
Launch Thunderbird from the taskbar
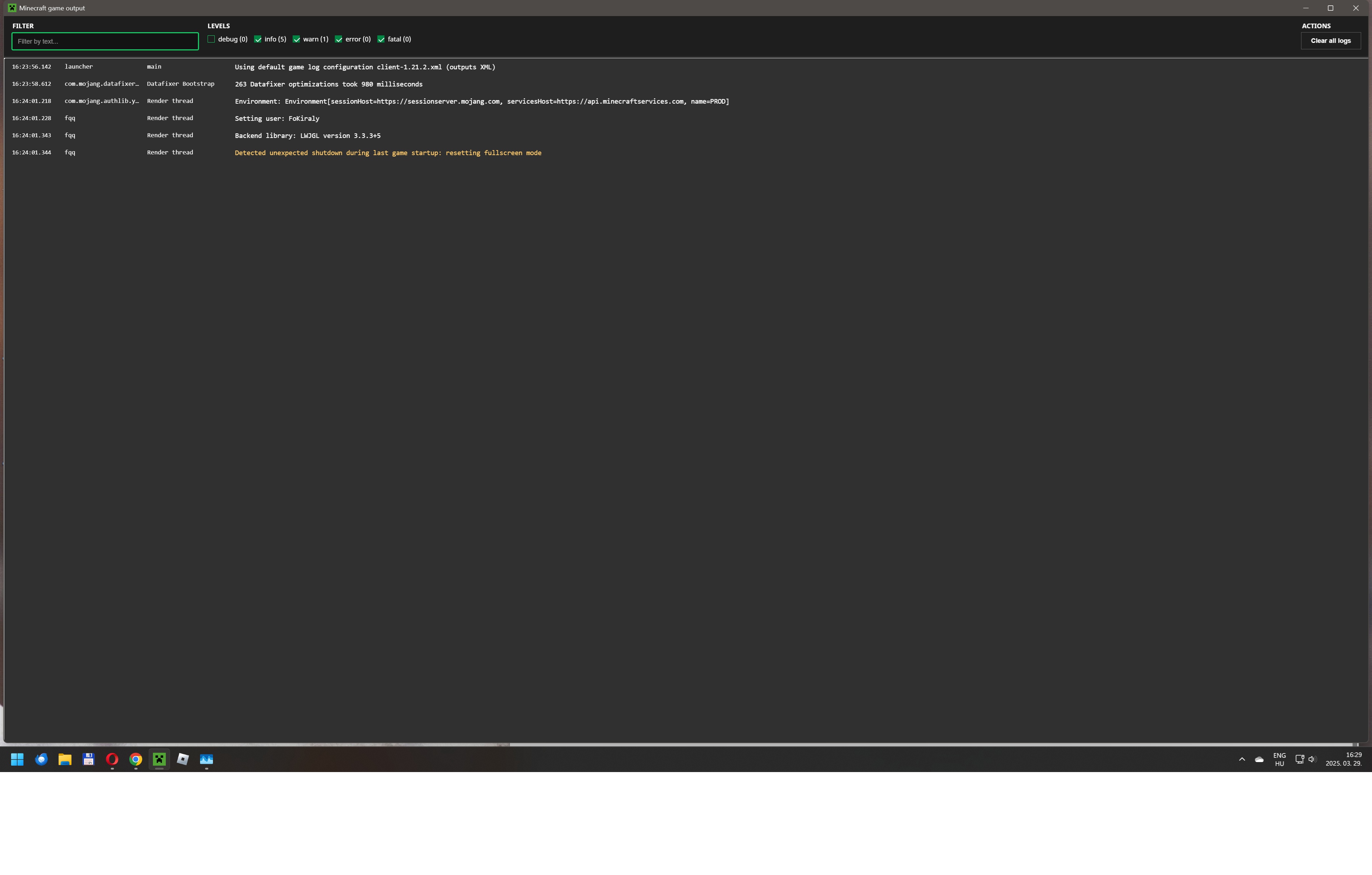pos(41,759)
